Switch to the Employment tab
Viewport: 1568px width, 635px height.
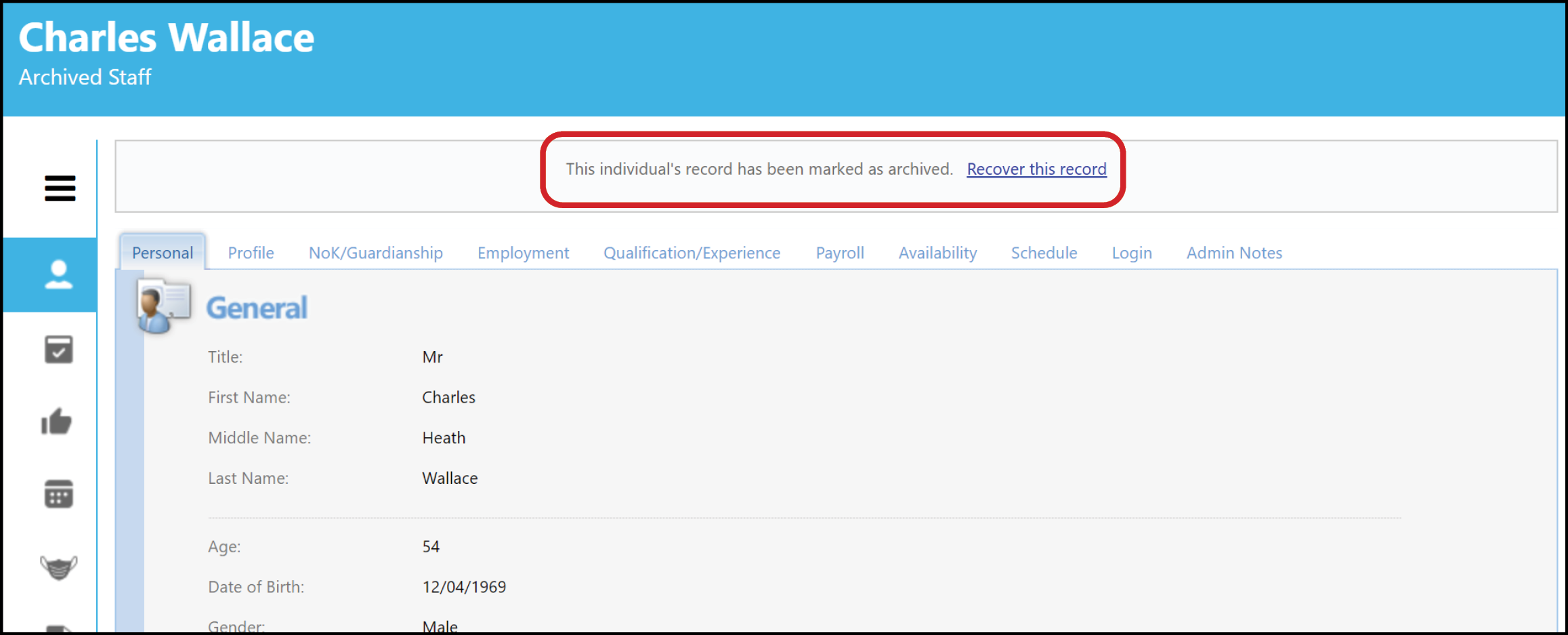[x=523, y=252]
